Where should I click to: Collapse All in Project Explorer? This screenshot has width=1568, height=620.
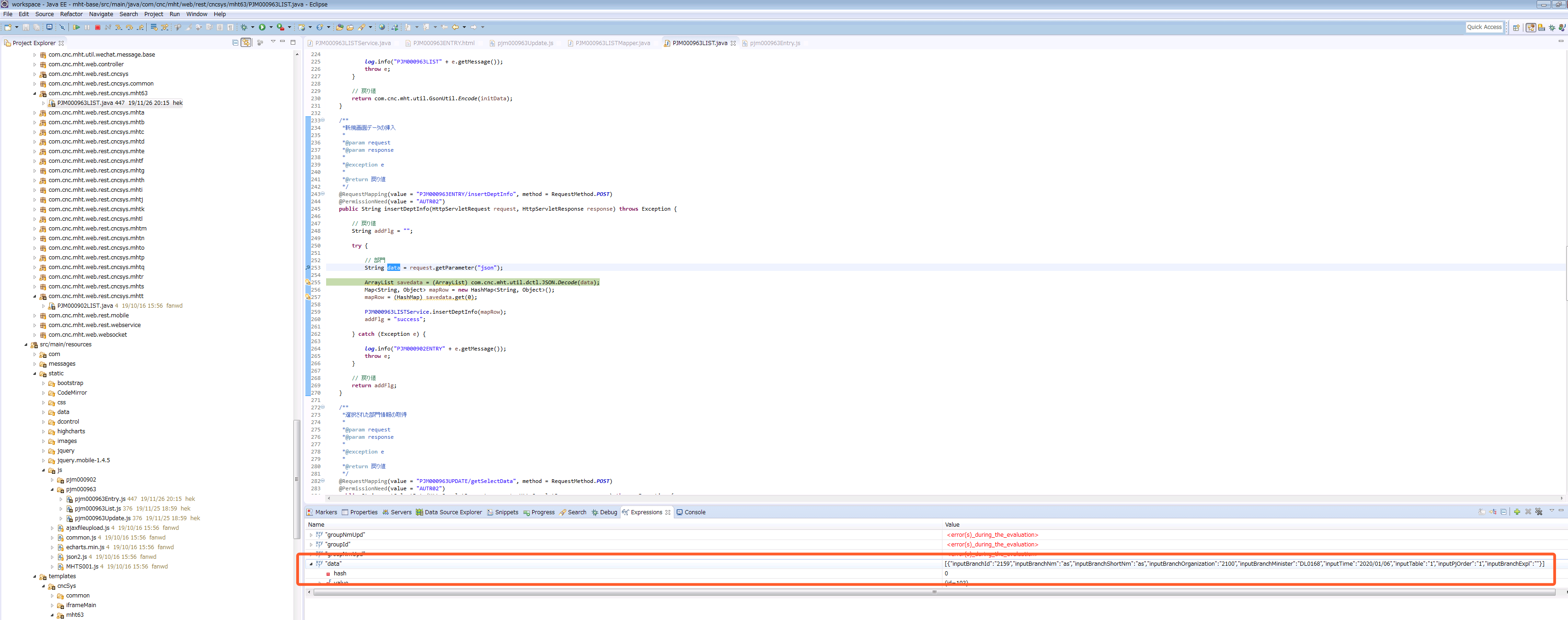[x=235, y=43]
